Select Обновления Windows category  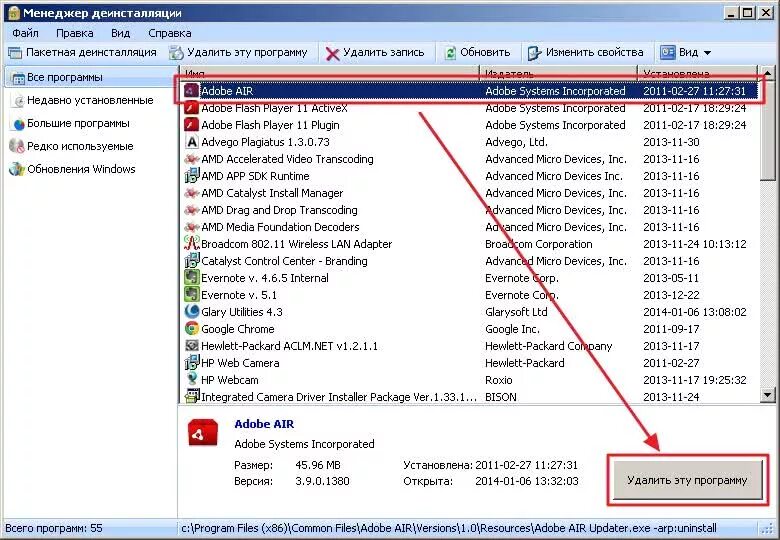81,169
